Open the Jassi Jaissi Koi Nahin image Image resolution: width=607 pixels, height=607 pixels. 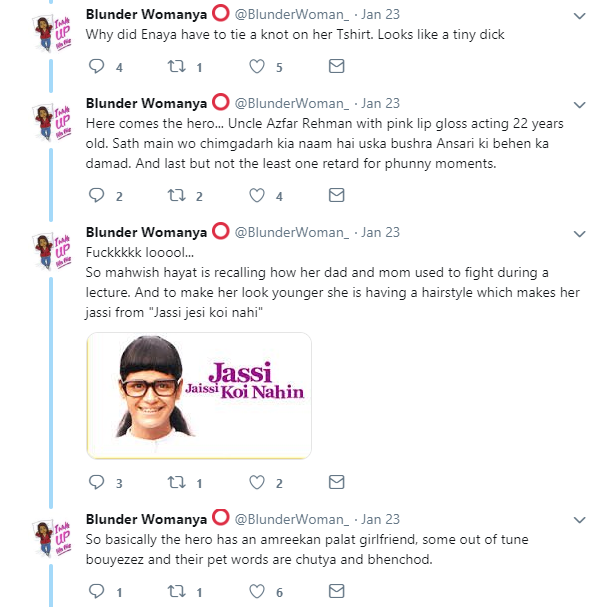[x=199, y=396]
